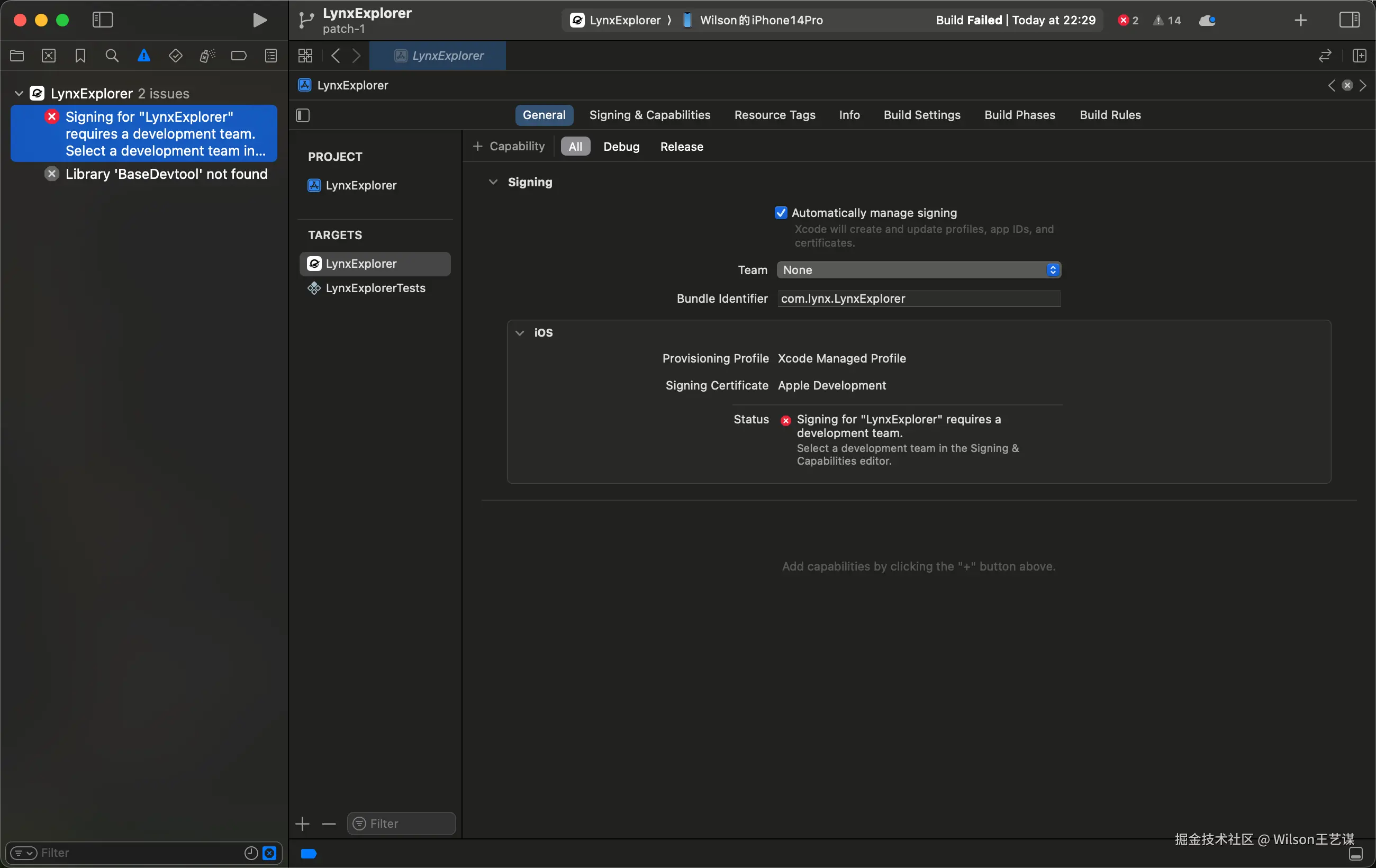This screenshot has width=1376, height=868.
Task: Select the Release configuration filter
Action: [682, 146]
